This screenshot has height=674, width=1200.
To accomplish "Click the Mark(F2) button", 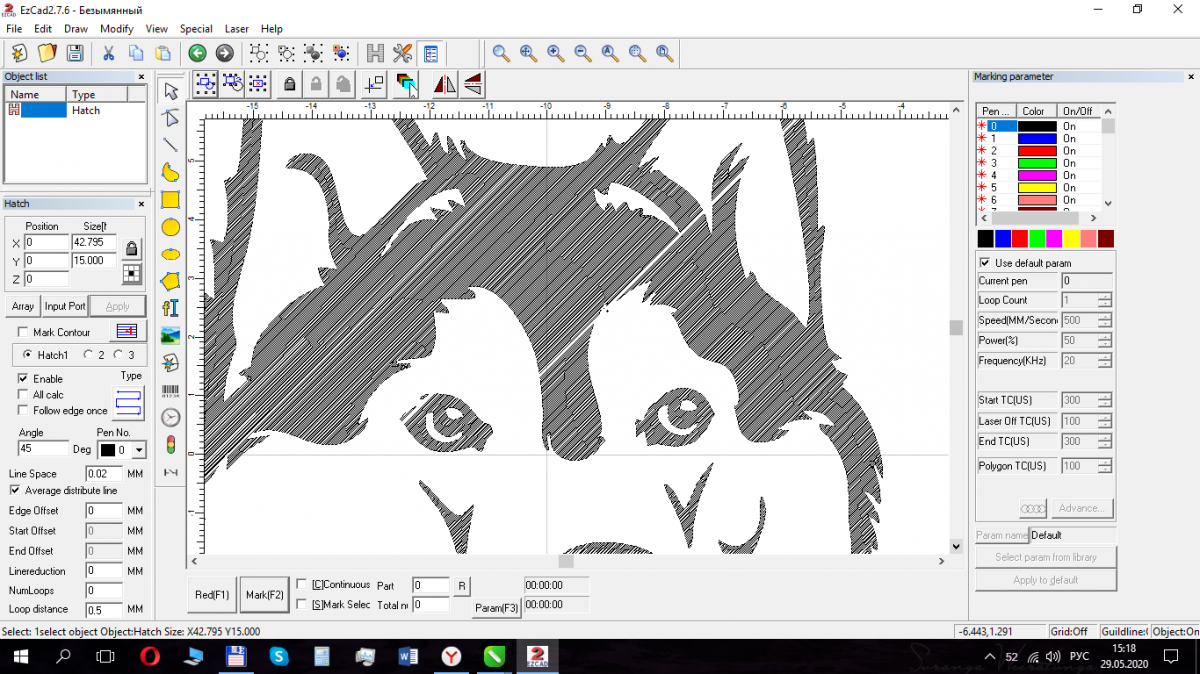I will click(x=265, y=594).
